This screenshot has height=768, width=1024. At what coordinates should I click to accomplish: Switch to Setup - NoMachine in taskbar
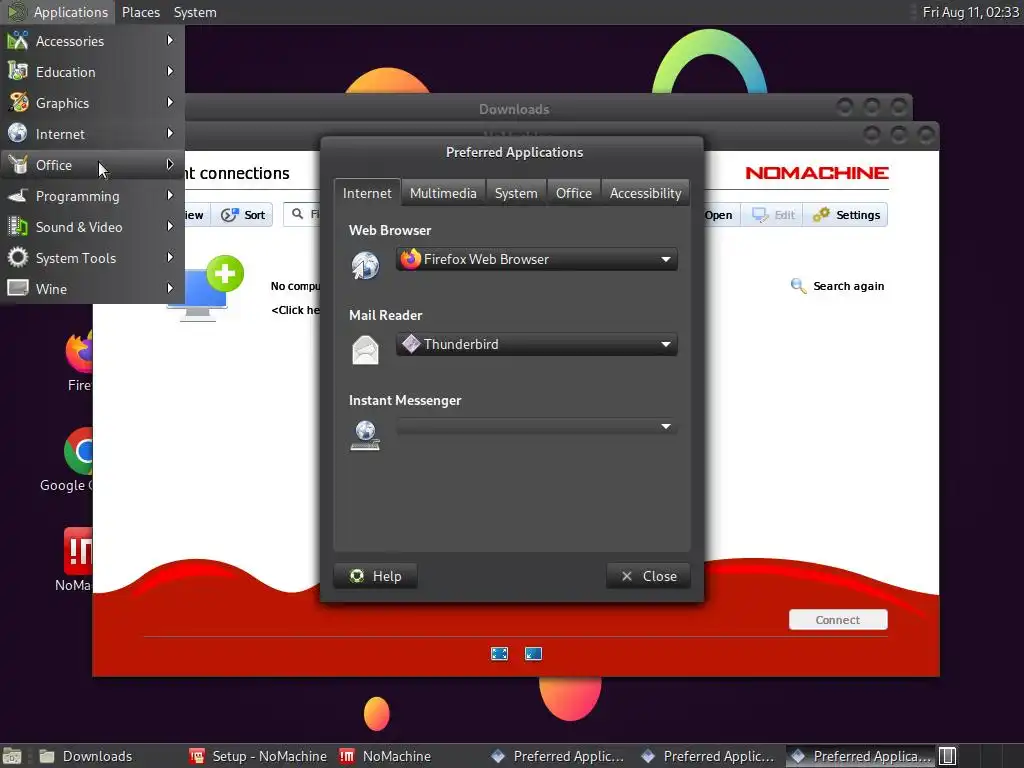259,756
